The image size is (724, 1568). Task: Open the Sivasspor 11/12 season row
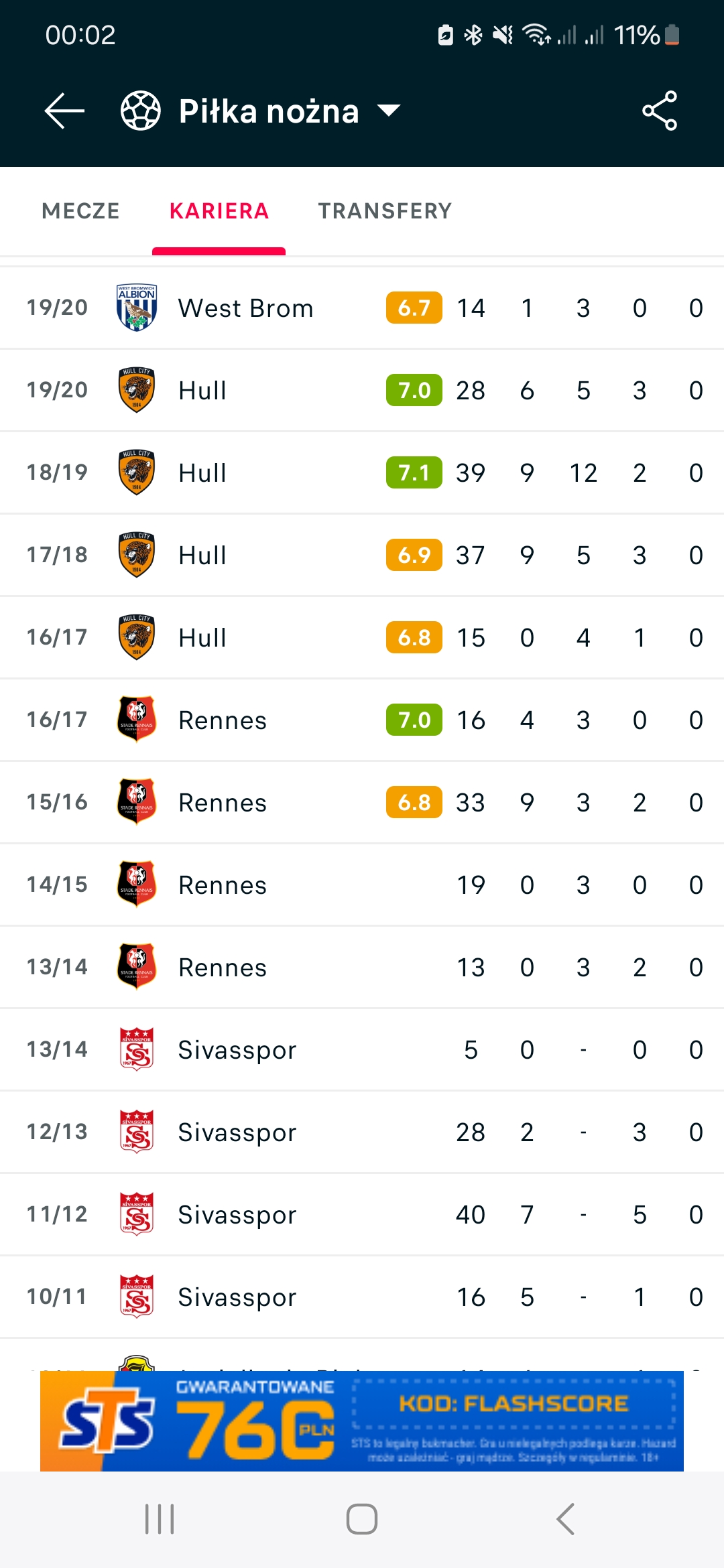(362, 1215)
